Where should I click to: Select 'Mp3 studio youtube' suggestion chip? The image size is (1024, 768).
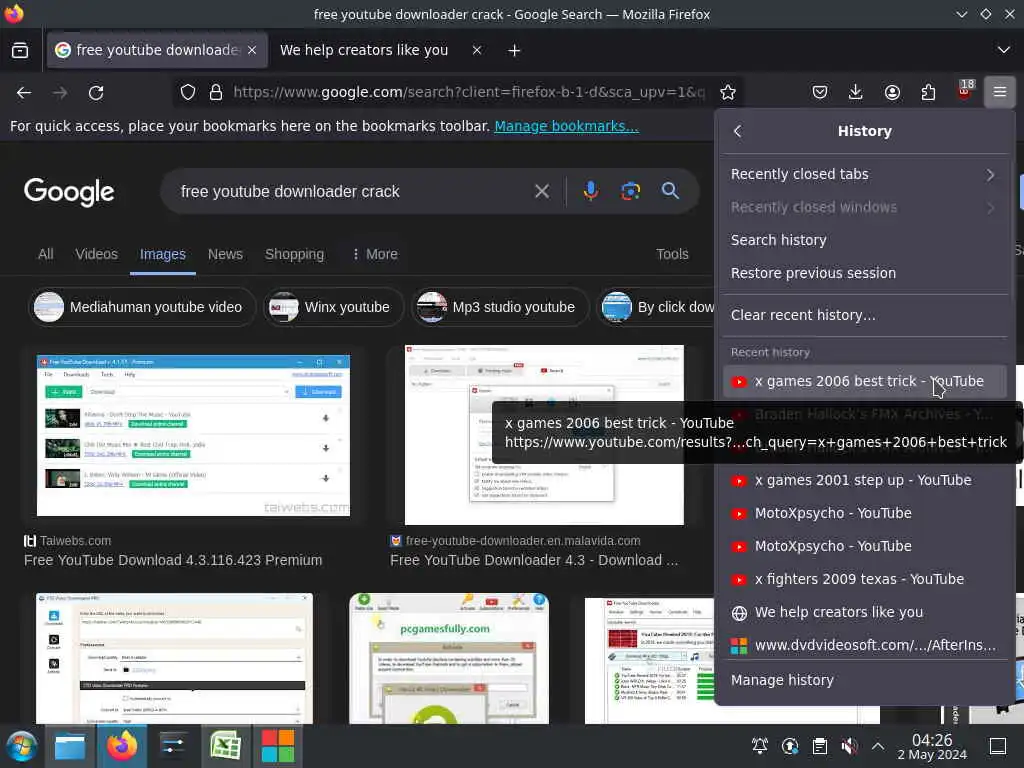500,307
